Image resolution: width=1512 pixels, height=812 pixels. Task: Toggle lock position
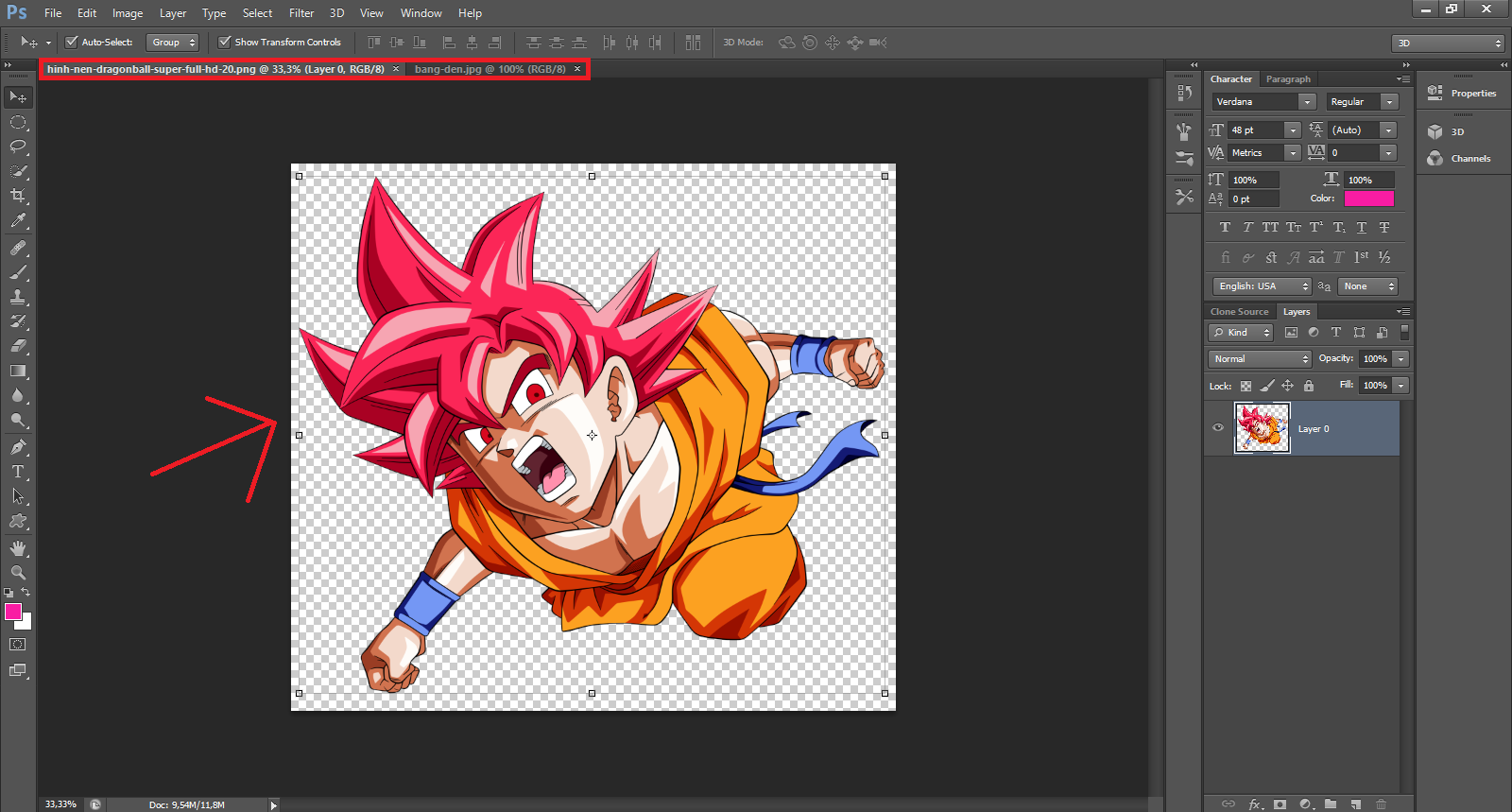pos(1287,386)
